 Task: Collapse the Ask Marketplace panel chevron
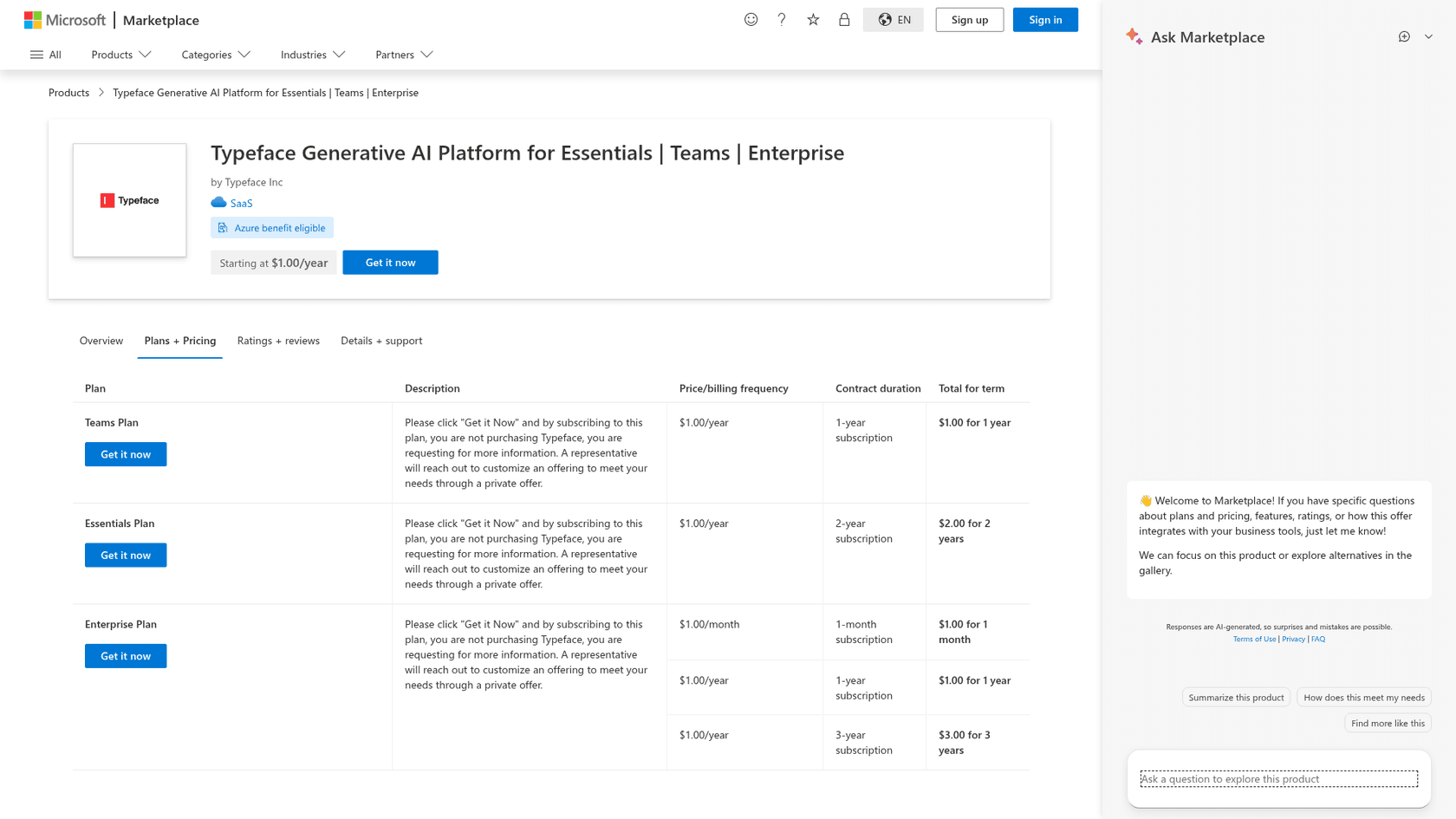point(1428,36)
